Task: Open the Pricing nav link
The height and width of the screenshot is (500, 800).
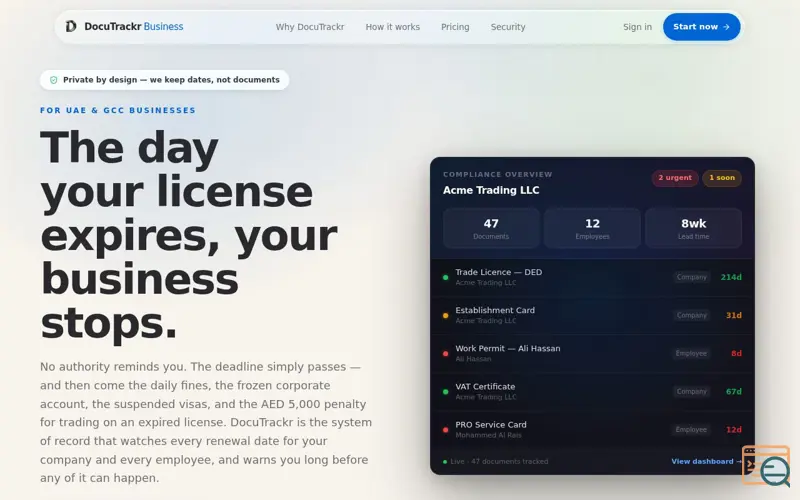Action: [455, 27]
